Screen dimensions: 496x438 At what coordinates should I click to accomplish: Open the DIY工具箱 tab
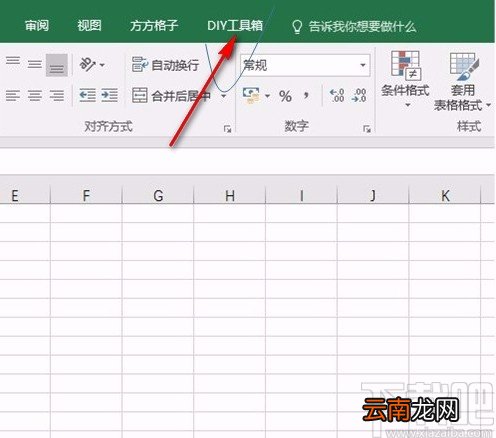click(235, 26)
